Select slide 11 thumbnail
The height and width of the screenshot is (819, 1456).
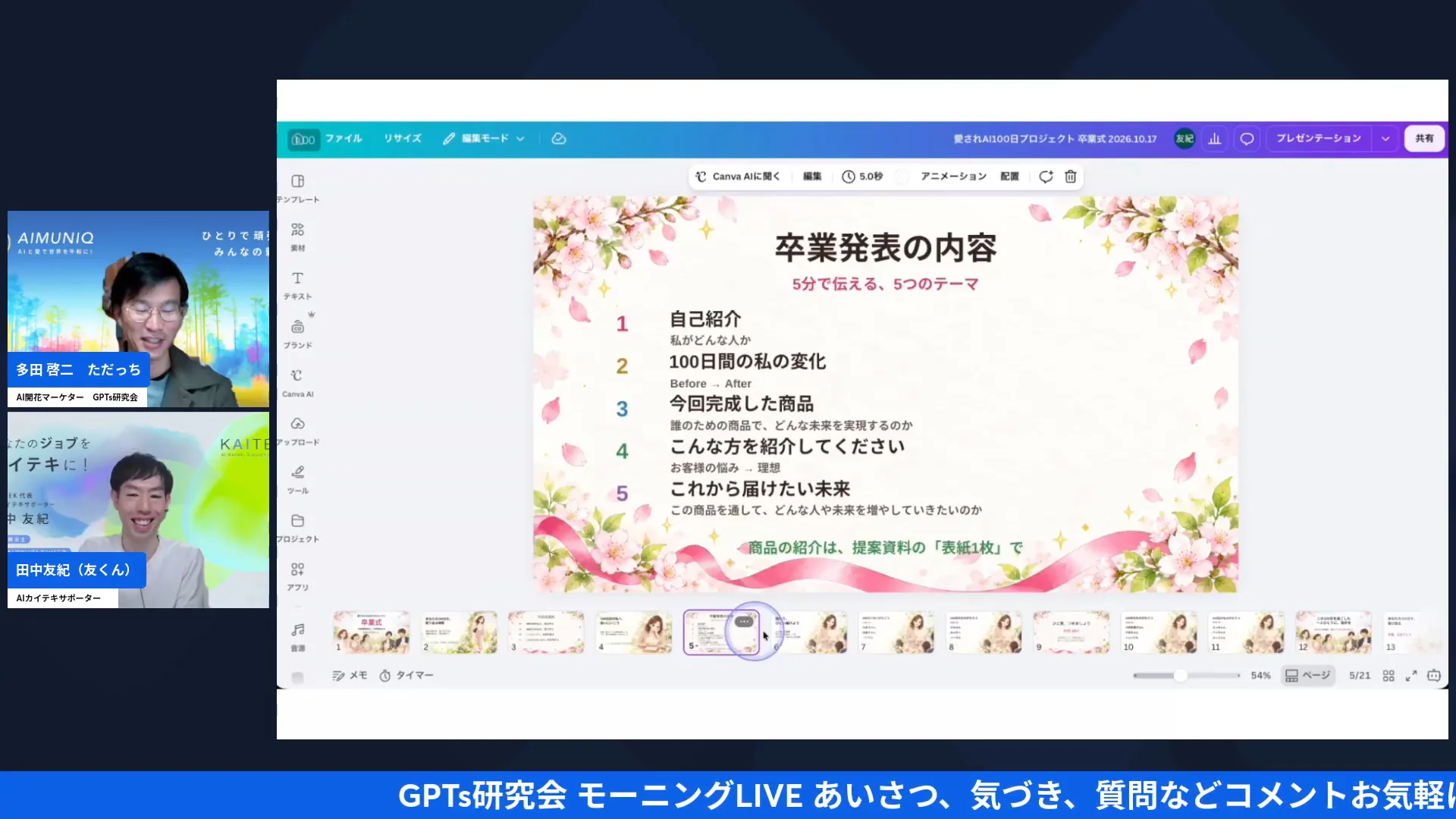1247,632
